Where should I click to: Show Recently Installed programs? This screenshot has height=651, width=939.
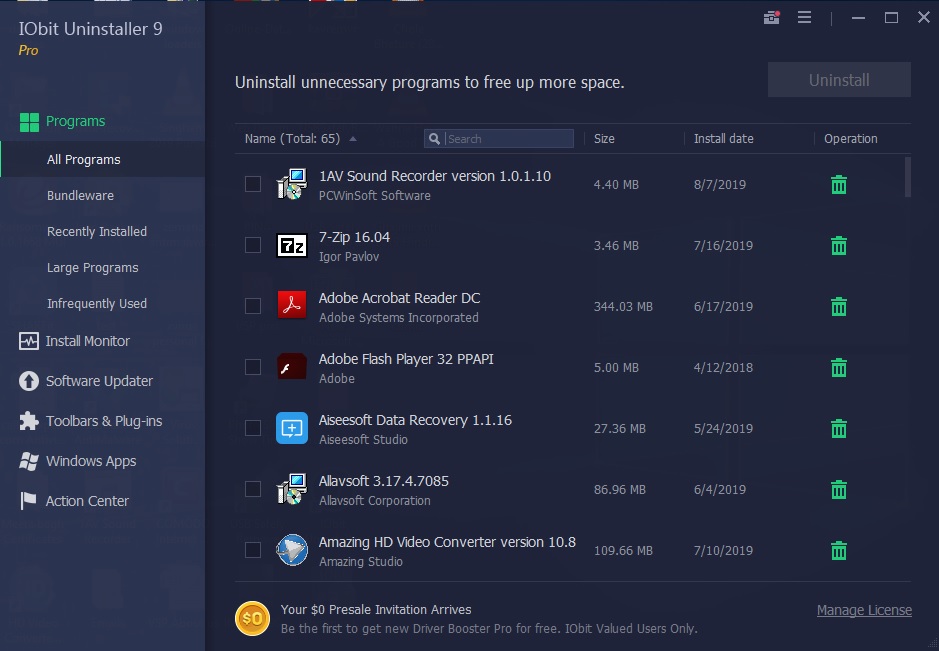(x=96, y=232)
